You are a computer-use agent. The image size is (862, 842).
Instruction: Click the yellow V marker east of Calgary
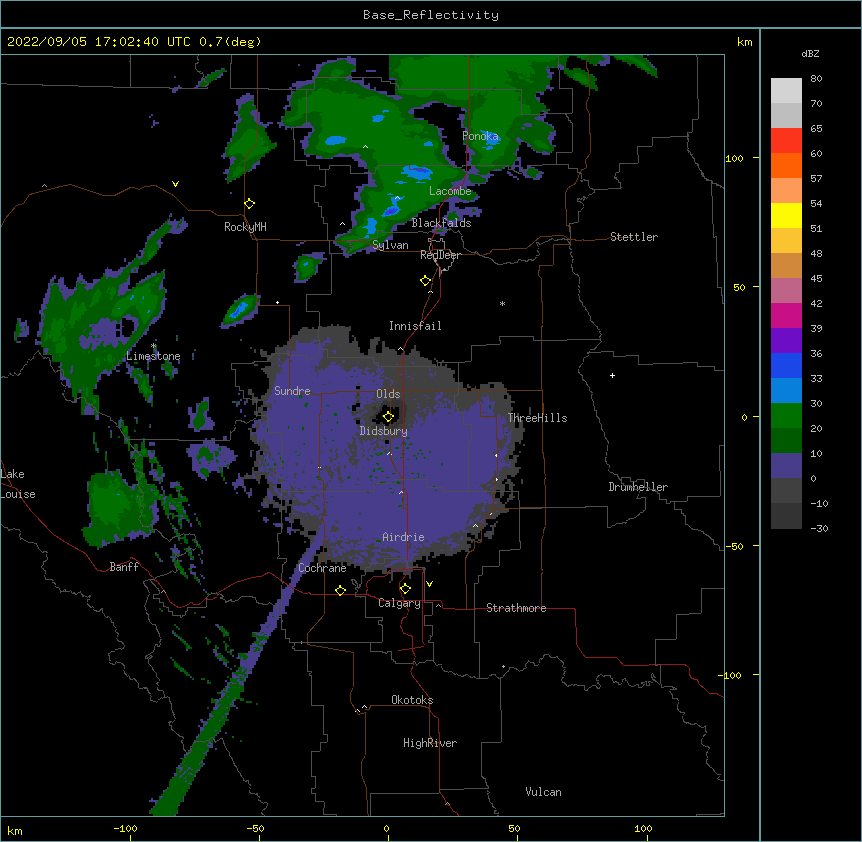[429, 584]
